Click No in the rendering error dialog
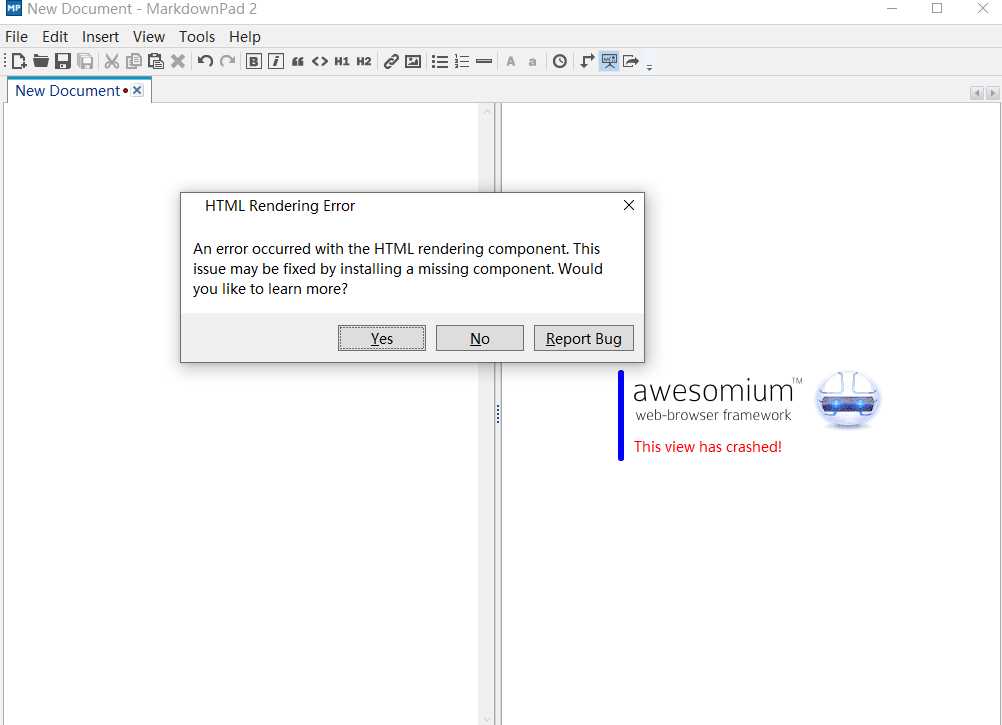The image size is (1002, 725). click(x=480, y=339)
